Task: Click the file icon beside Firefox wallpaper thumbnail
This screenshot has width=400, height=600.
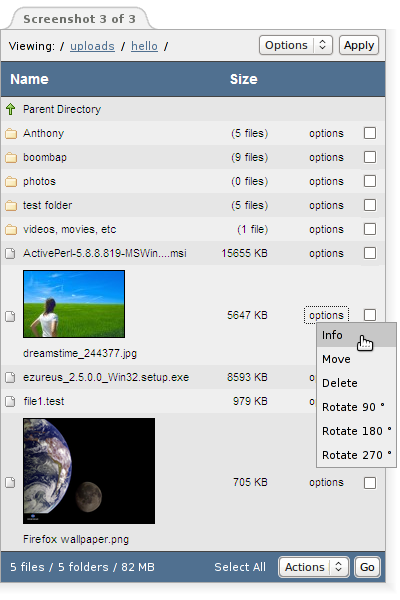Action: [x=10, y=483]
